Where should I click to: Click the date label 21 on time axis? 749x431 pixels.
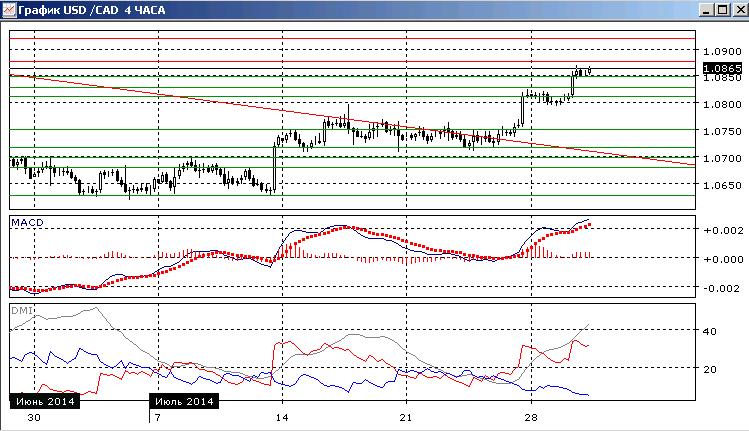pos(406,418)
